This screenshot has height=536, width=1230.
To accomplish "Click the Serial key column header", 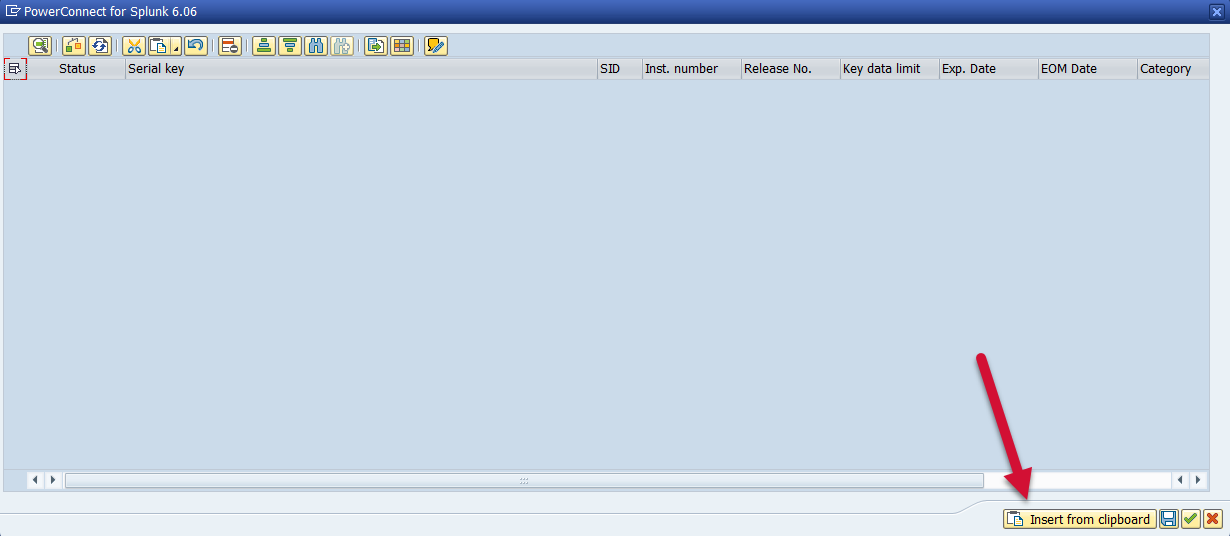I will pyautogui.click(x=360, y=69).
